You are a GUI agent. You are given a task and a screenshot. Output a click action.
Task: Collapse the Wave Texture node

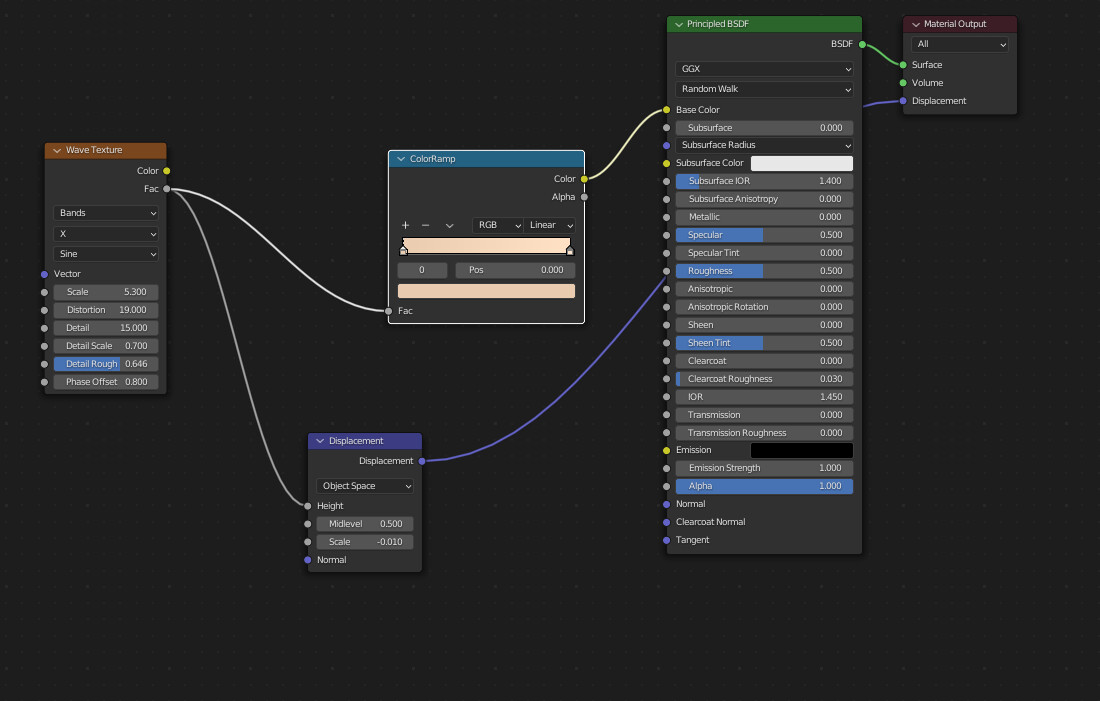(57, 150)
